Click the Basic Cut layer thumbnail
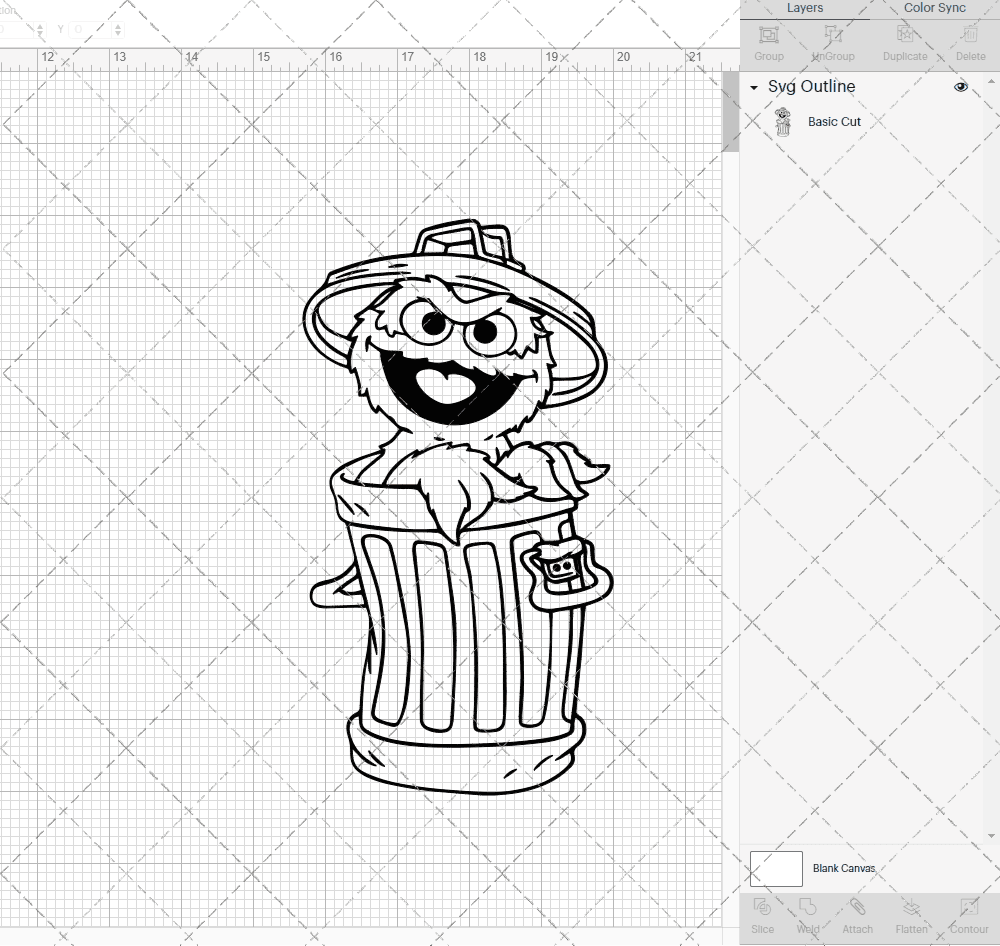1000x946 pixels. [x=784, y=121]
